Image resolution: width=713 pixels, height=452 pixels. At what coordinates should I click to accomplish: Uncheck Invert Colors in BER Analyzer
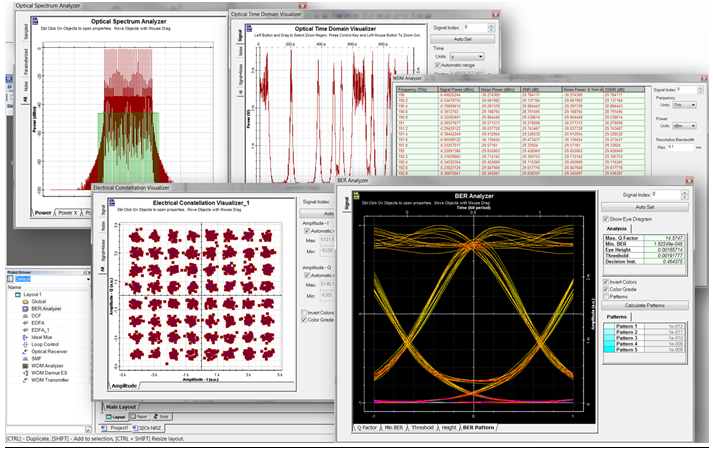(606, 282)
